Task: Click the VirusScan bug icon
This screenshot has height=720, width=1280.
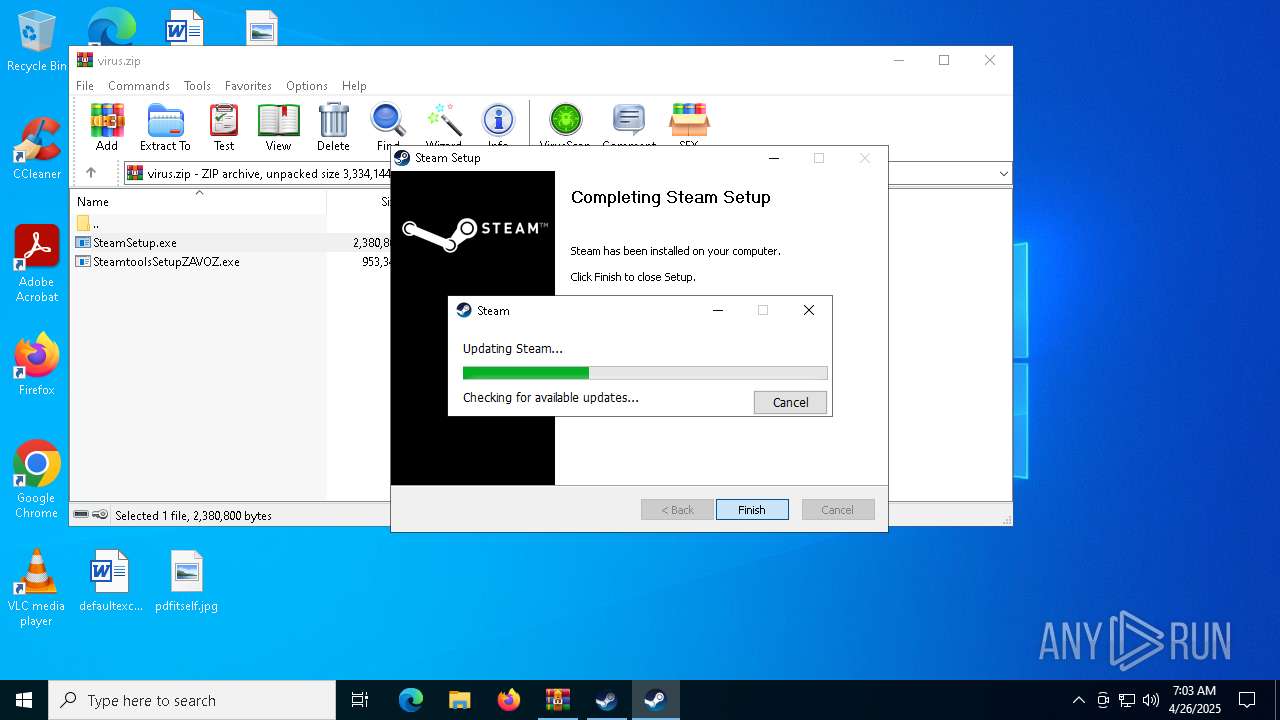Action: (x=565, y=123)
